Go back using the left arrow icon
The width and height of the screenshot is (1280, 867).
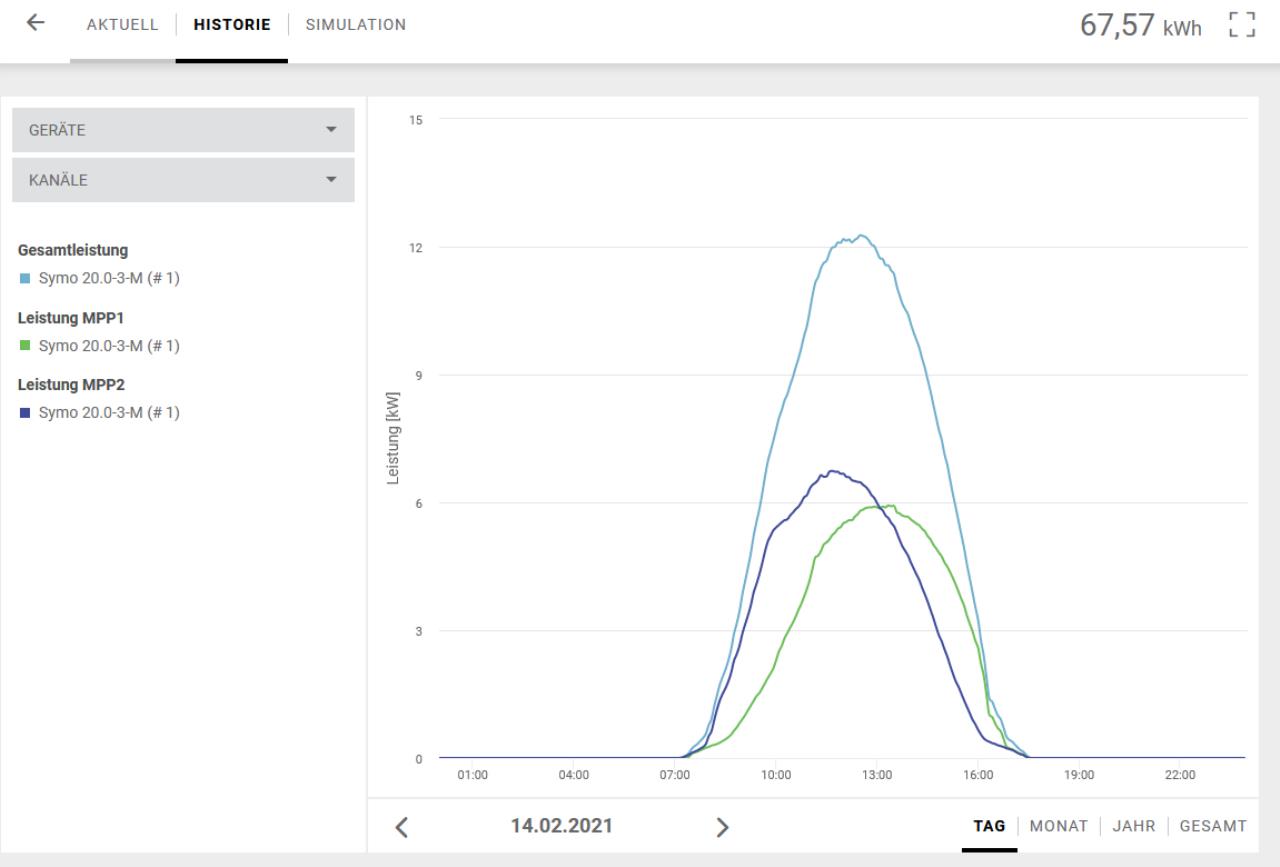[37, 23]
